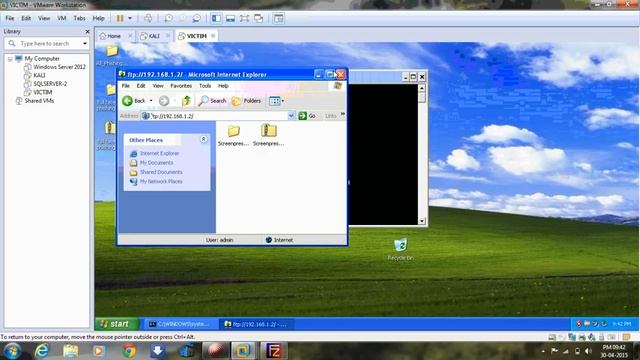Open the address bar history dropdown
The height and width of the screenshot is (360, 640).
291,116
